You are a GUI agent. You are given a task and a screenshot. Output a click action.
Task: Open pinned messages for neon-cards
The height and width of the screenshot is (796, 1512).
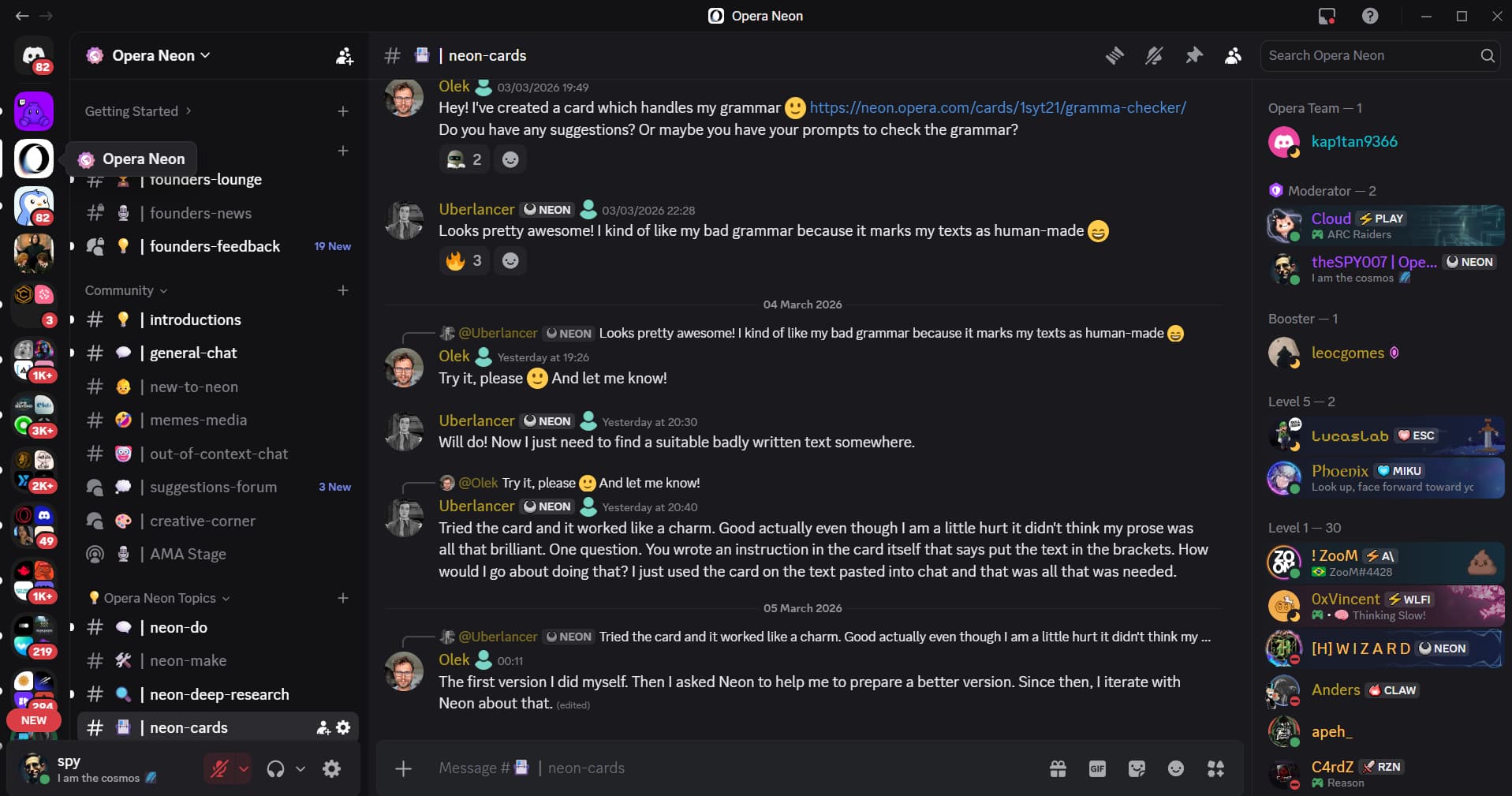pyautogui.click(x=1193, y=55)
